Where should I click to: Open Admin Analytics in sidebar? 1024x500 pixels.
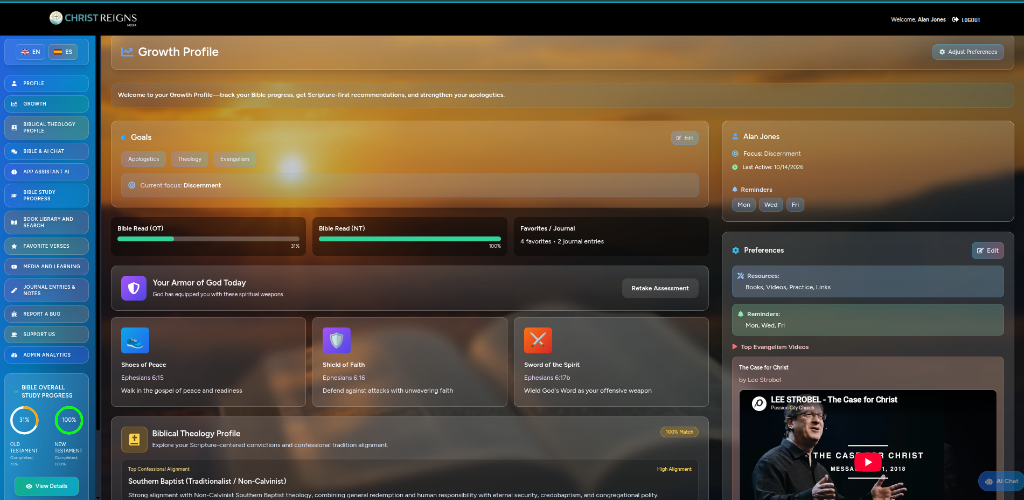tap(46, 354)
